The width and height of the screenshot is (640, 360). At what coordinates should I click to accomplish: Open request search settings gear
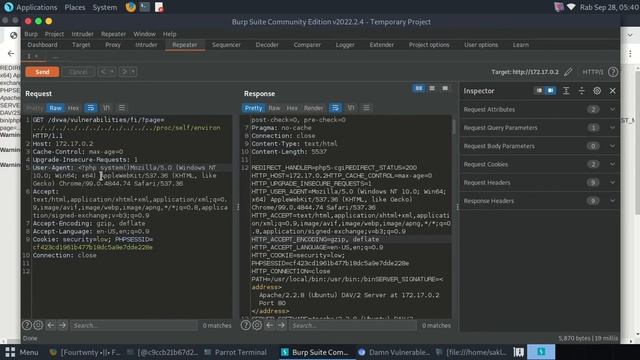tap(38, 325)
